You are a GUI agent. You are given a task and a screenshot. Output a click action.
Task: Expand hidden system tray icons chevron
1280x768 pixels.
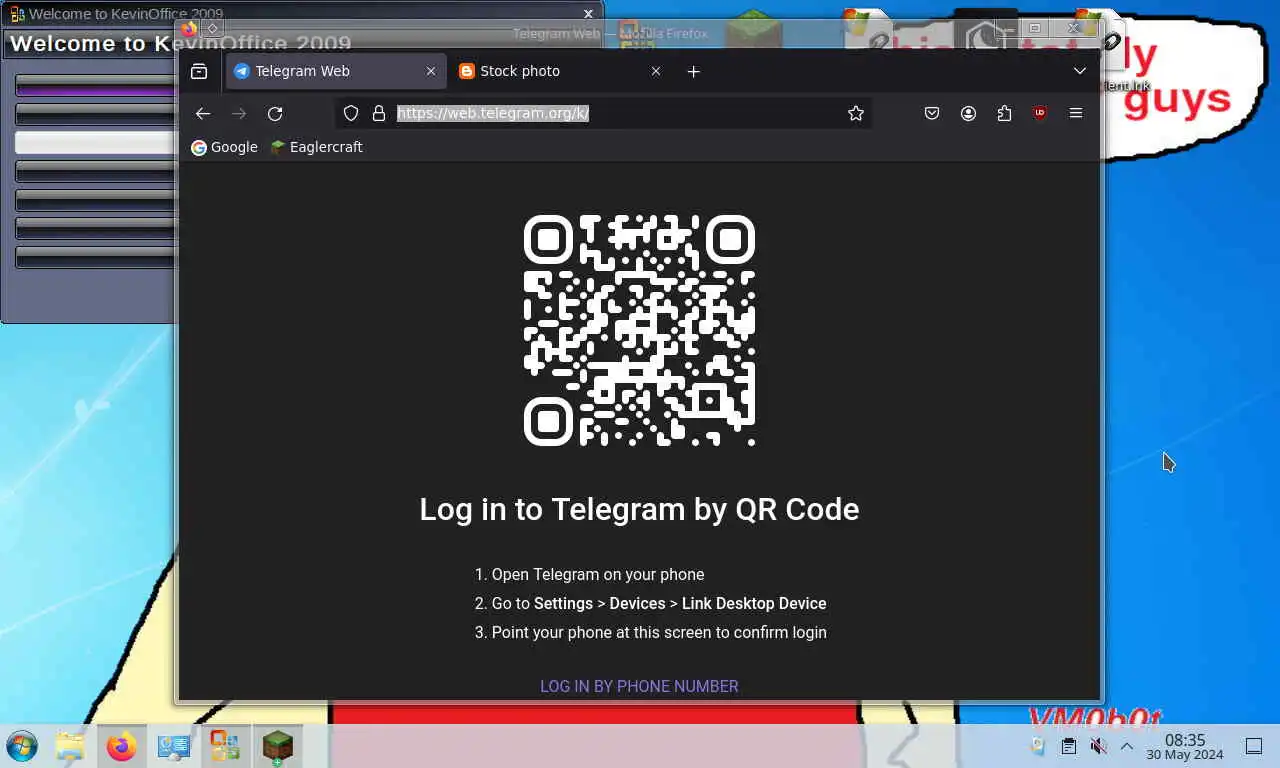(x=1127, y=746)
